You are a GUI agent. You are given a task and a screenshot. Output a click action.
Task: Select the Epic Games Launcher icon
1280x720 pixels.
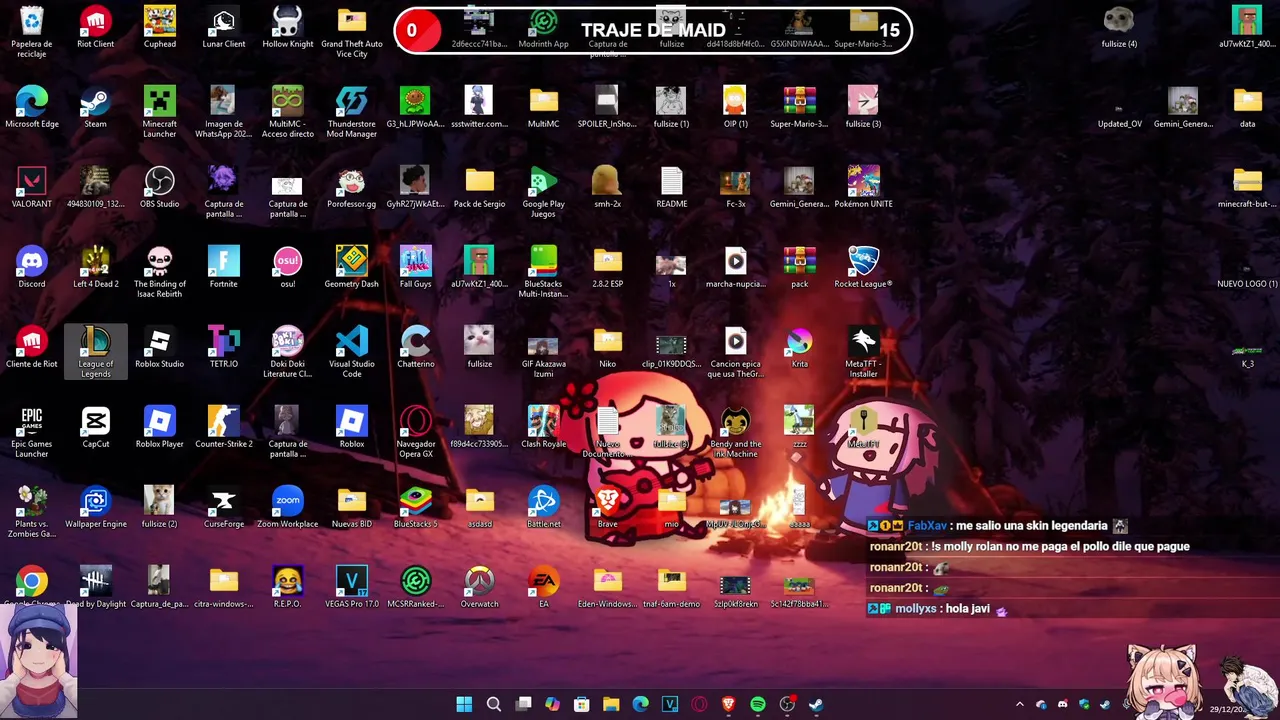click(32, 432)
